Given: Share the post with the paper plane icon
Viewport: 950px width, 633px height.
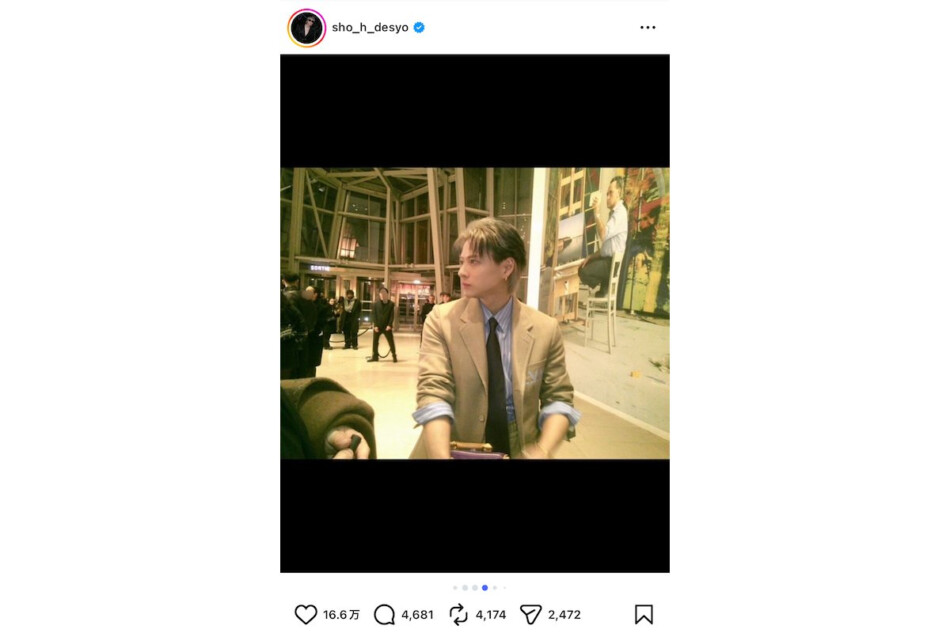Looking at the screenshot, I should coord(530,614).
